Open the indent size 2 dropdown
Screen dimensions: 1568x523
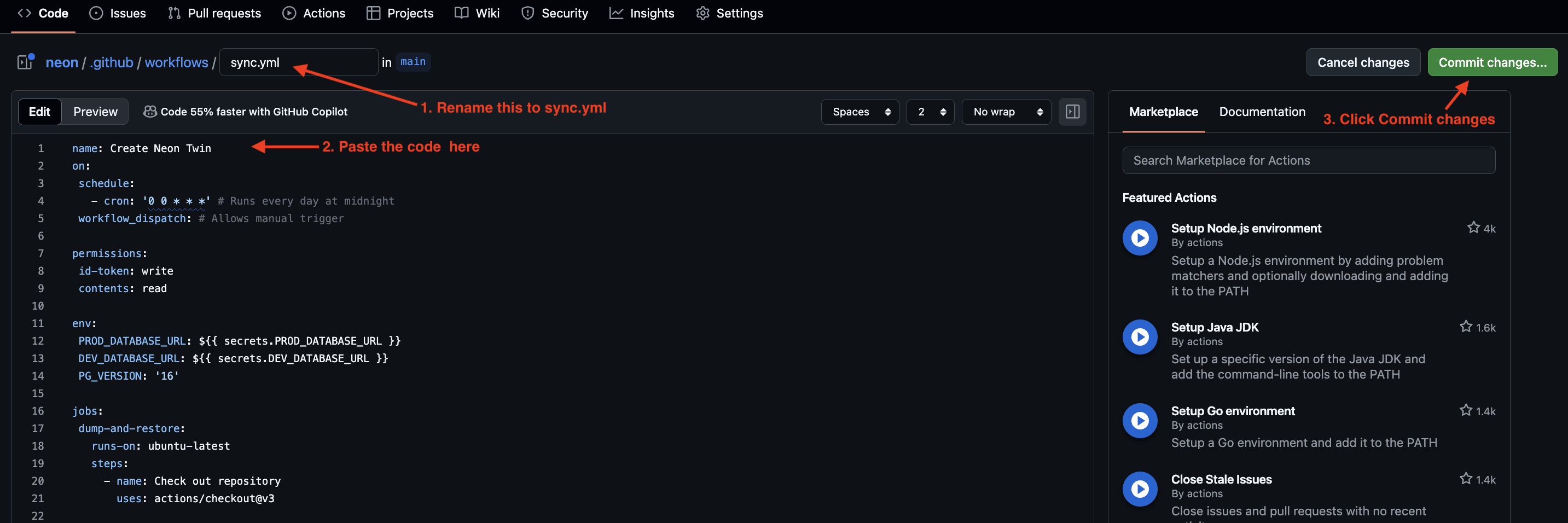(930, 112)
